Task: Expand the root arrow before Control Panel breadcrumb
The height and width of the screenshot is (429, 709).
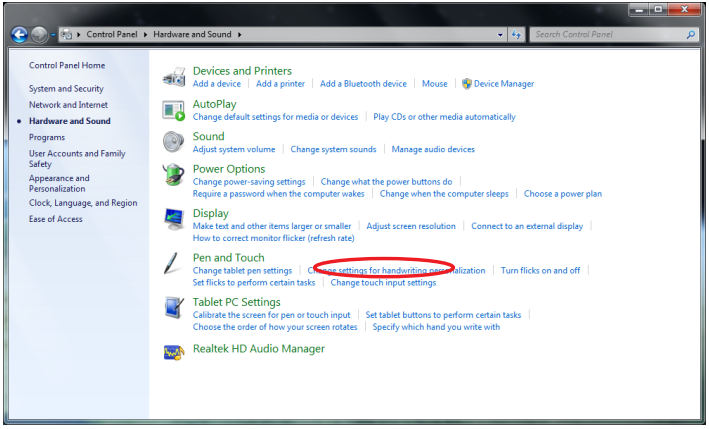Action: pos(79,34)
